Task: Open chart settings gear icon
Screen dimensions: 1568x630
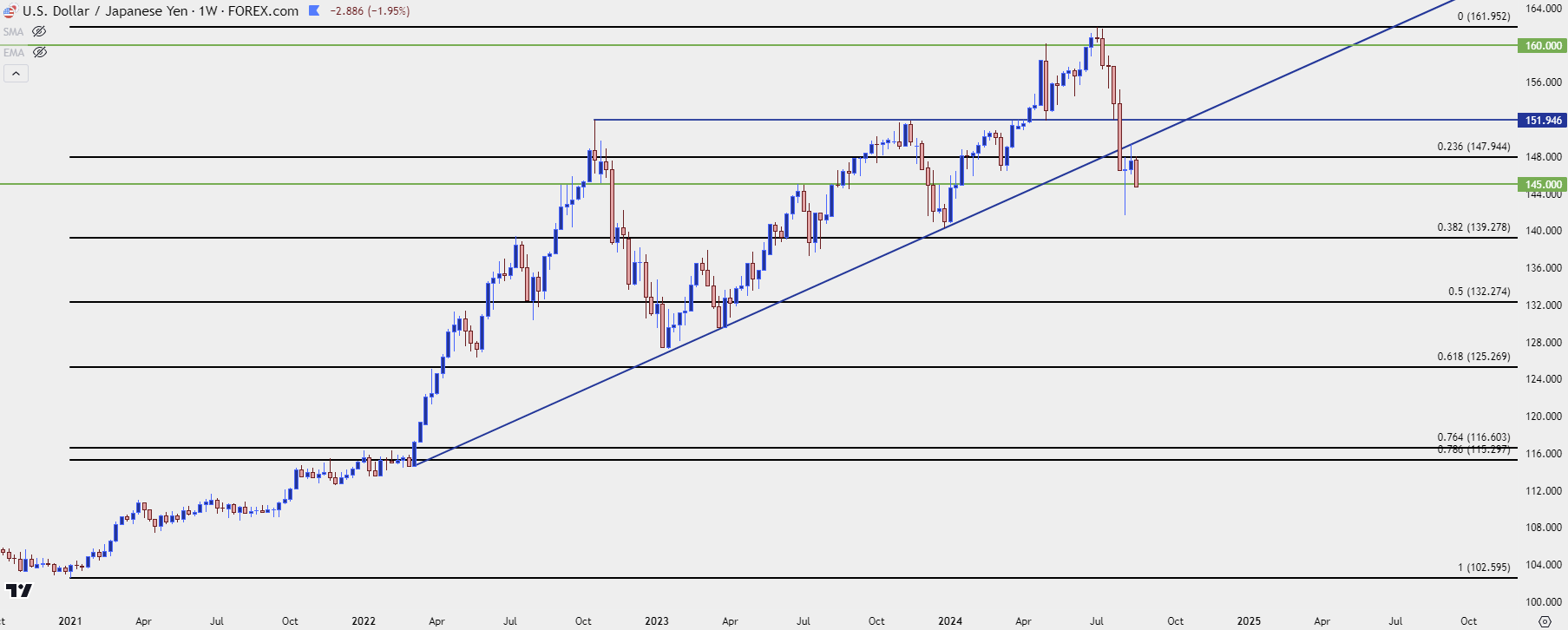Action: (1545, 621)
